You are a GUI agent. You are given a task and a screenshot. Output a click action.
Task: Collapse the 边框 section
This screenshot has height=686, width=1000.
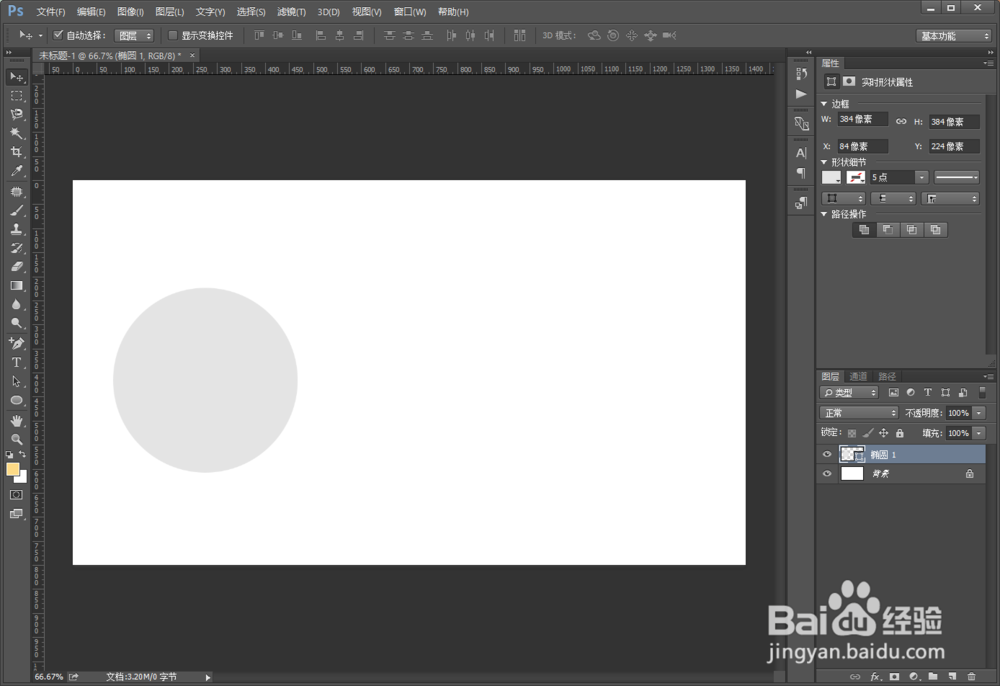(x=824, y=103)
